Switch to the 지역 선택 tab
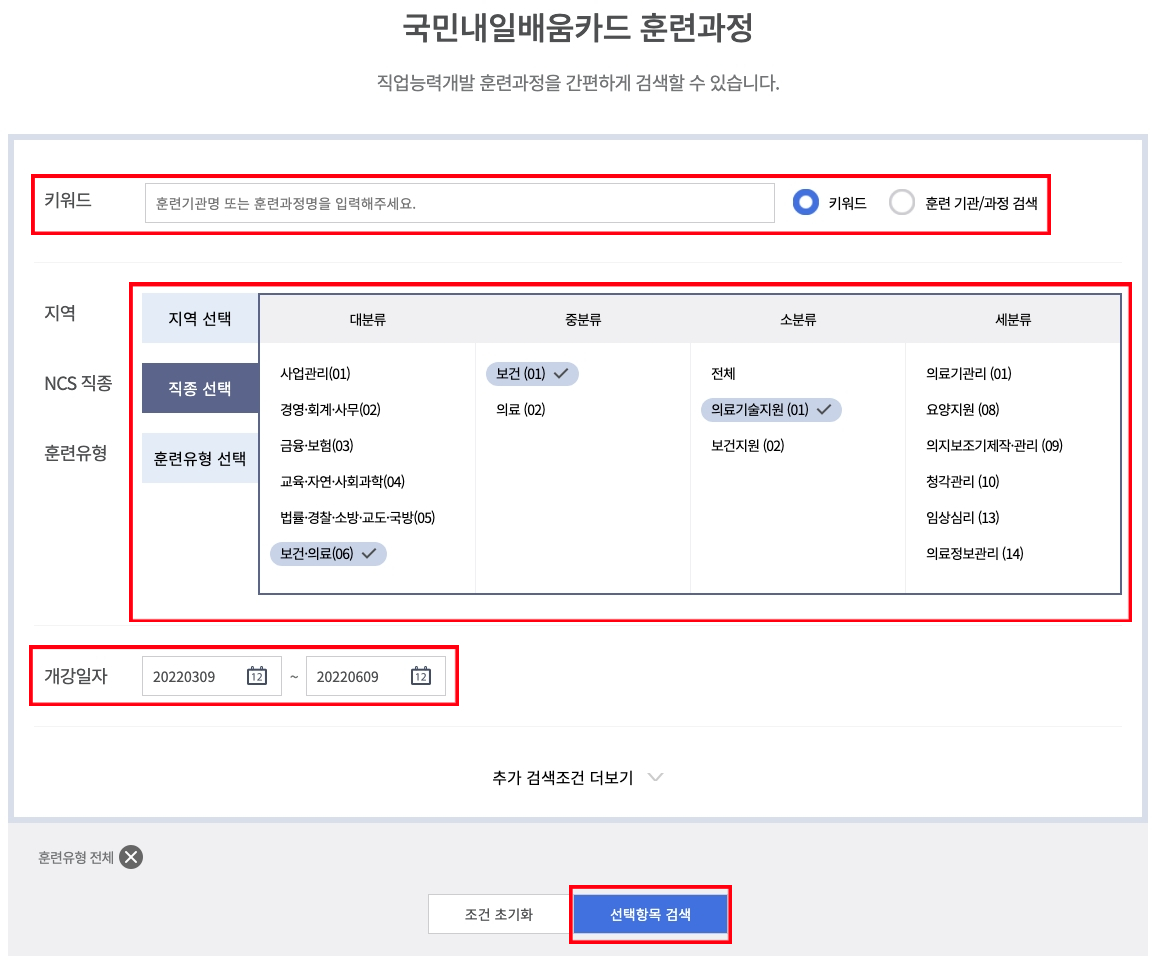1154x963 pixels. coord(199,317)
